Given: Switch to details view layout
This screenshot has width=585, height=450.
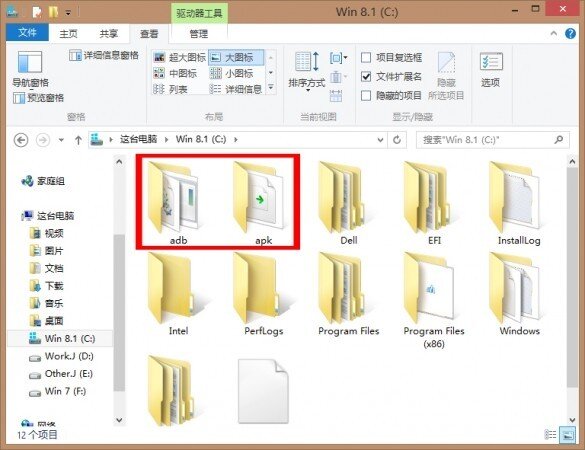Looking at the screenshot, I should [236, 89].
